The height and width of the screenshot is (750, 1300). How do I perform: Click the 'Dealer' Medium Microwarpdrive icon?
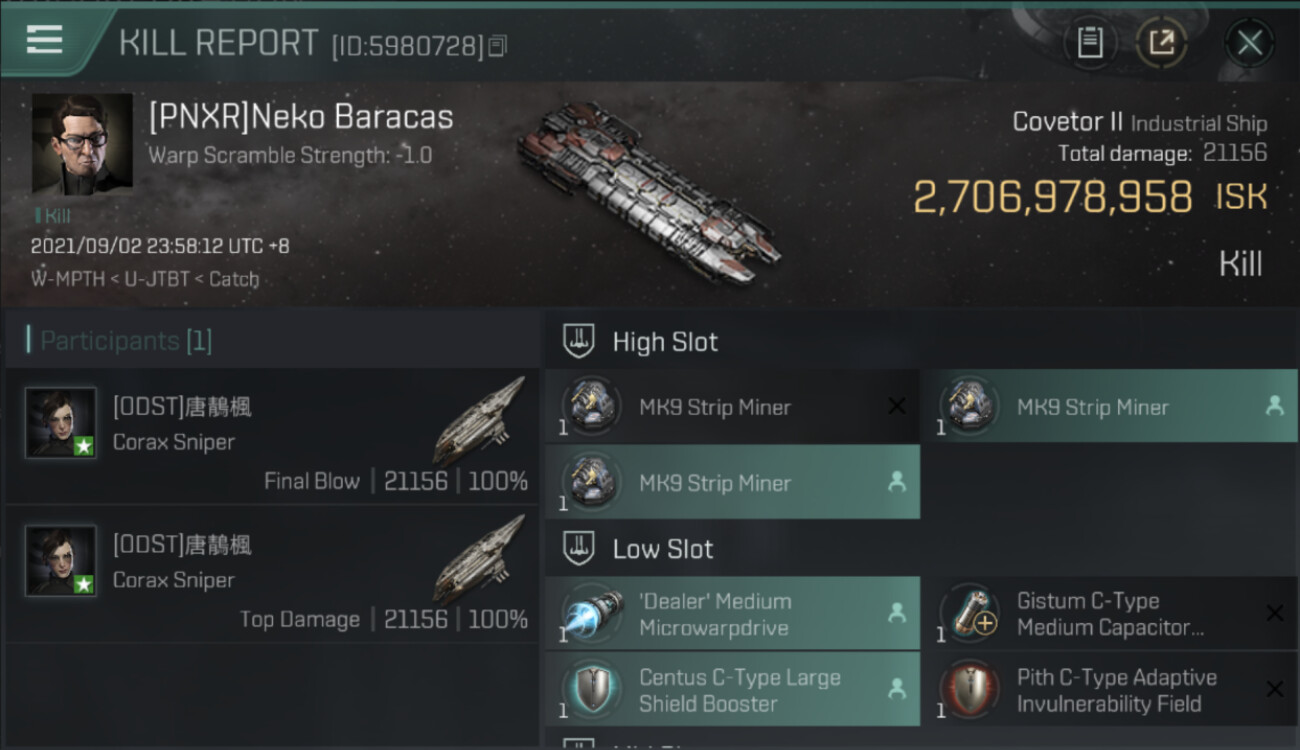coord(592,614)
